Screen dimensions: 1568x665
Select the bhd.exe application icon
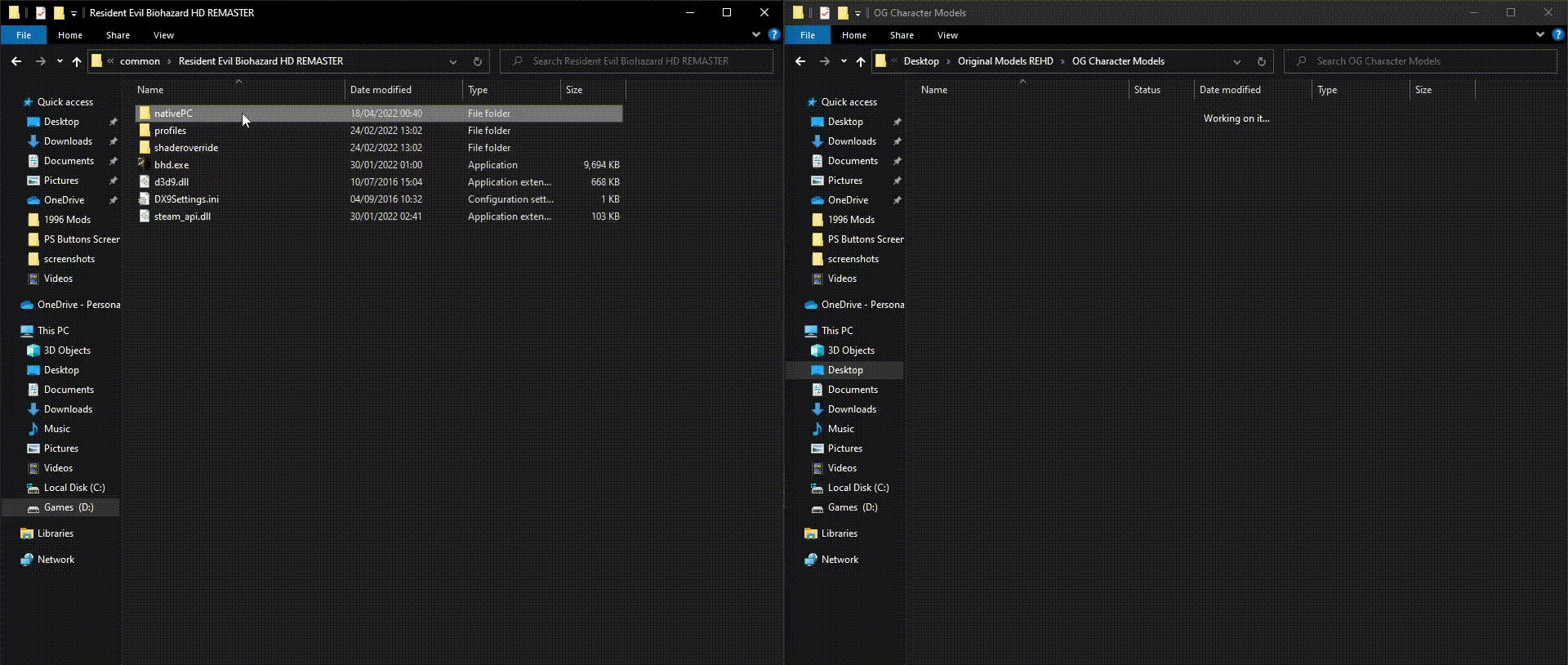[145, 165]
